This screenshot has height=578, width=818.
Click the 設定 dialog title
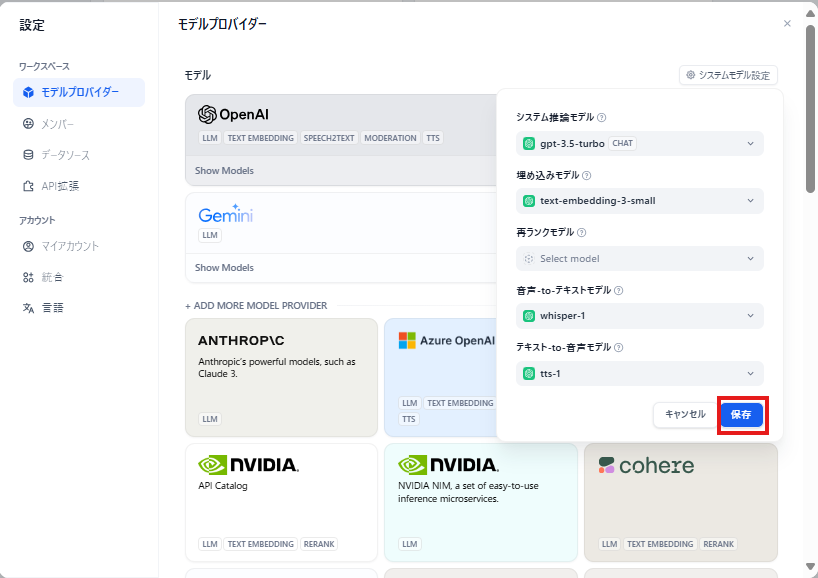(x=32, y=25)
